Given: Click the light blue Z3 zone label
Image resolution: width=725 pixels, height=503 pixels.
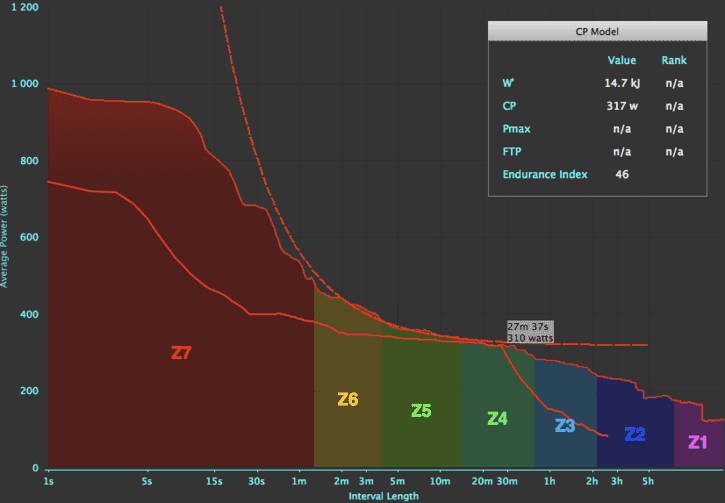Looking at the screenshot, I should click(x=565, y=426).
